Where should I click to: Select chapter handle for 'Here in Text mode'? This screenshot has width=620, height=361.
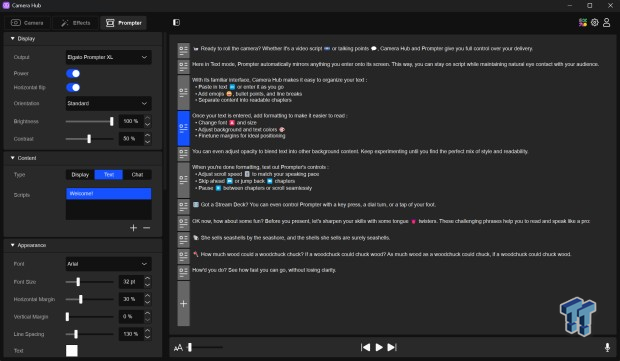[x=183, y=66]
